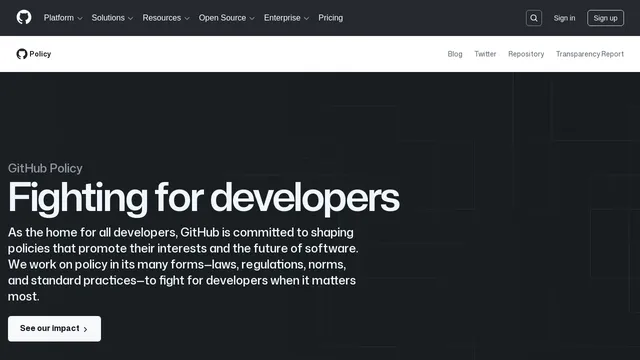
Task: Expand the Solutions menu chevron
Action: (131, 18)
